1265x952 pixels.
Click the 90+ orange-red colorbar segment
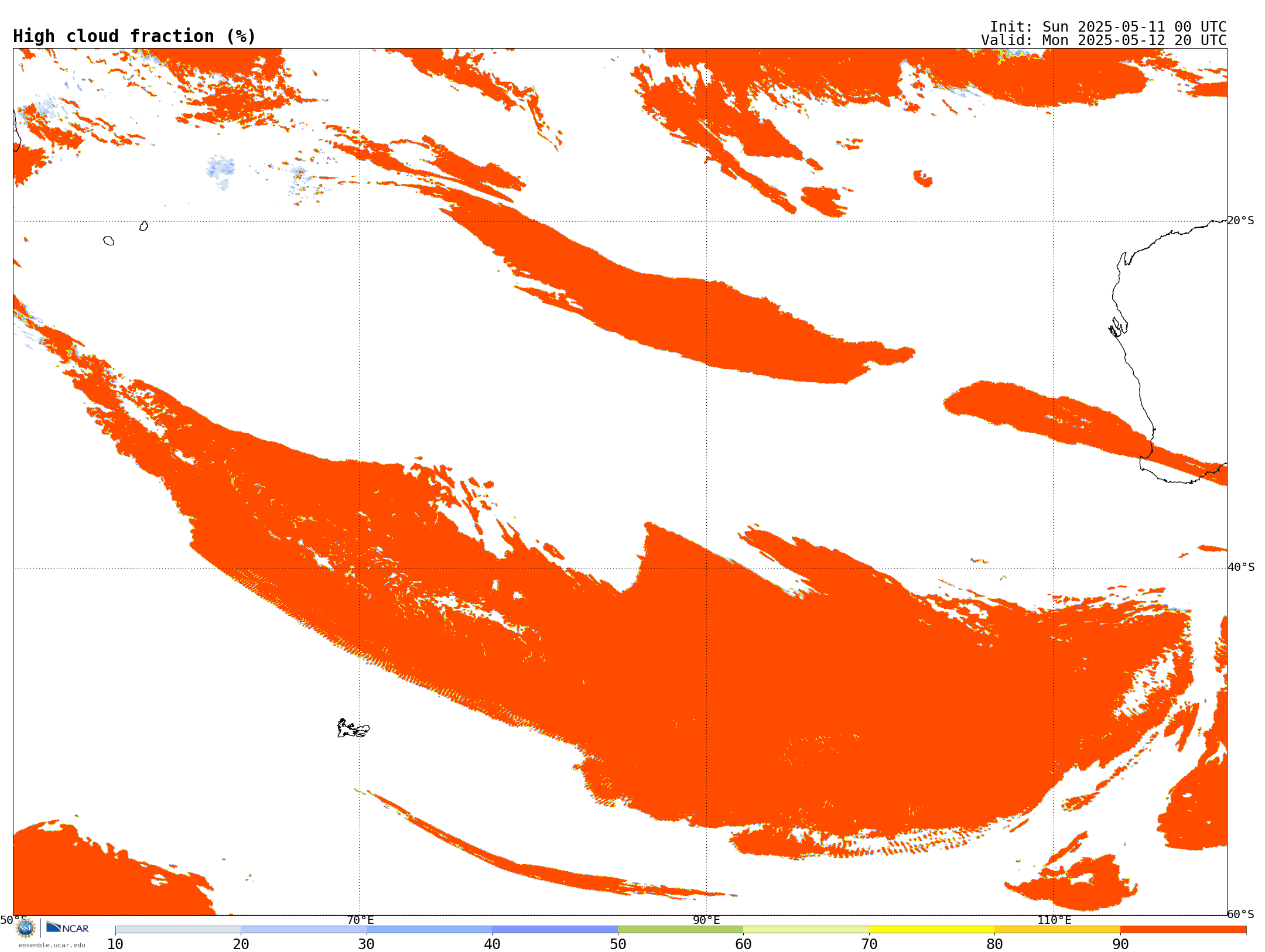(x=1183, y=930)
